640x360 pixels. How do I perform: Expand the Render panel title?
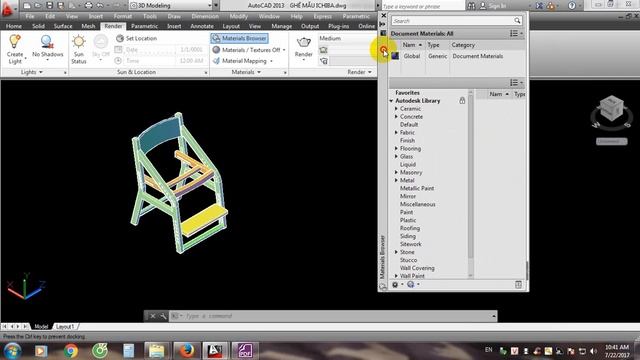[x=359, y=72]
